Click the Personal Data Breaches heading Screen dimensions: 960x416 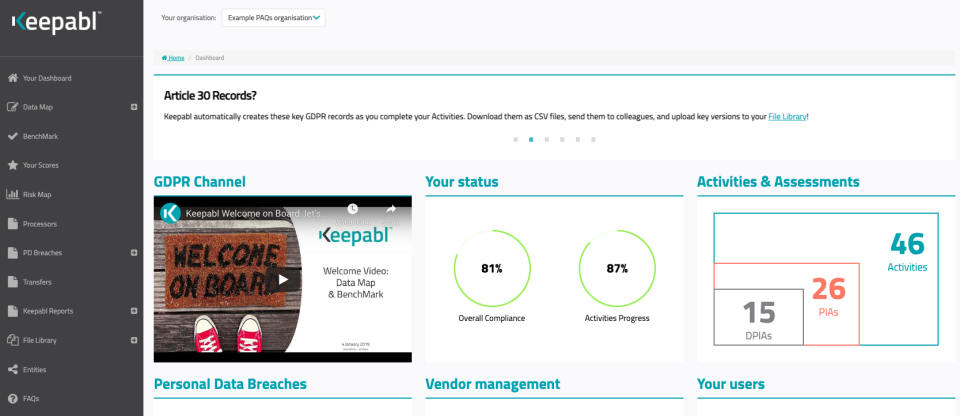(x=230, y=384)
